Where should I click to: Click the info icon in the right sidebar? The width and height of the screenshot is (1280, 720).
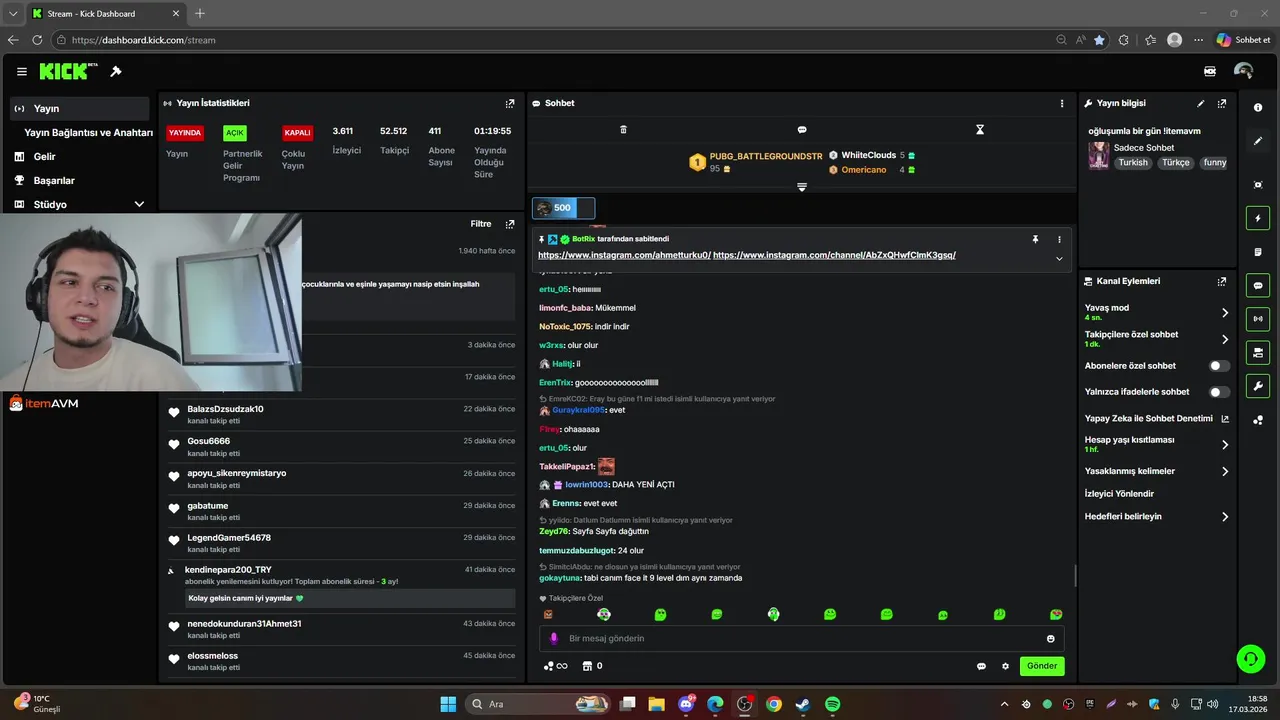pos(1258,108)
